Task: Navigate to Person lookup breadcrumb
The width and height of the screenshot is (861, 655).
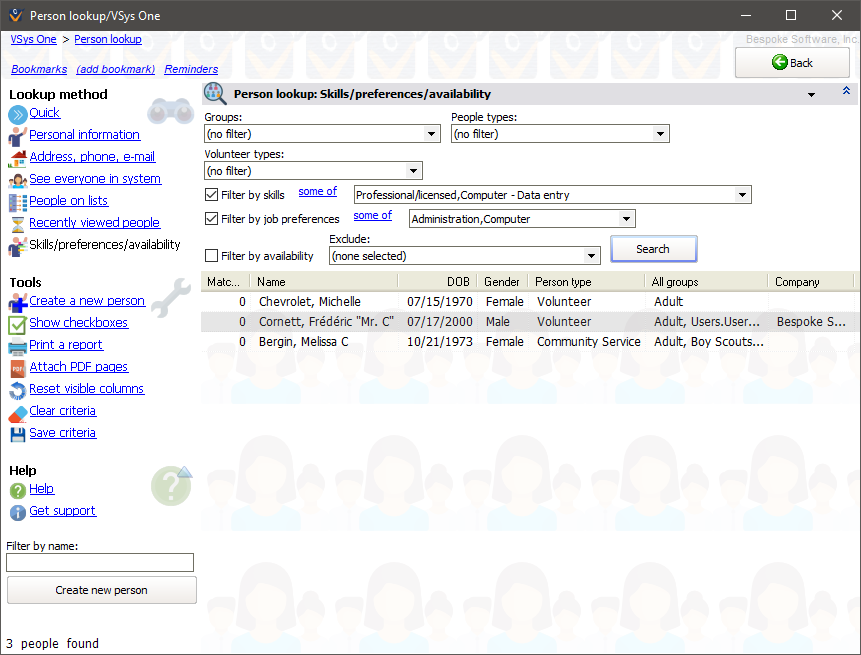Action: [x=108, y=38]
